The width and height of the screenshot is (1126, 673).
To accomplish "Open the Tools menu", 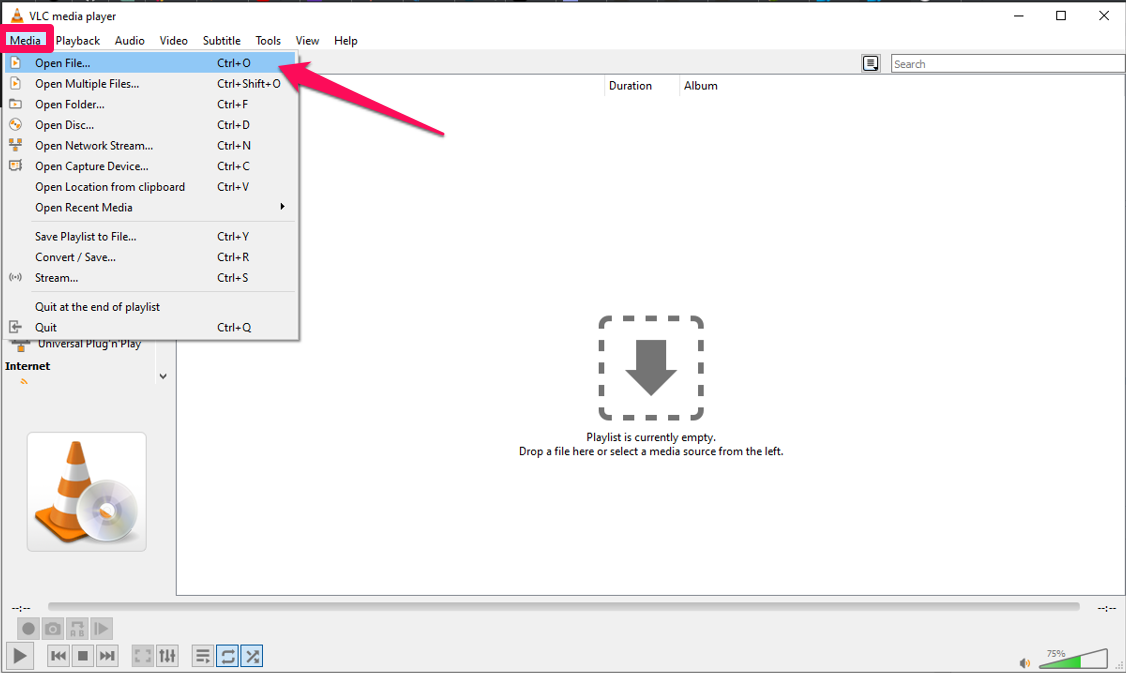I will click(x=268, y=41).
